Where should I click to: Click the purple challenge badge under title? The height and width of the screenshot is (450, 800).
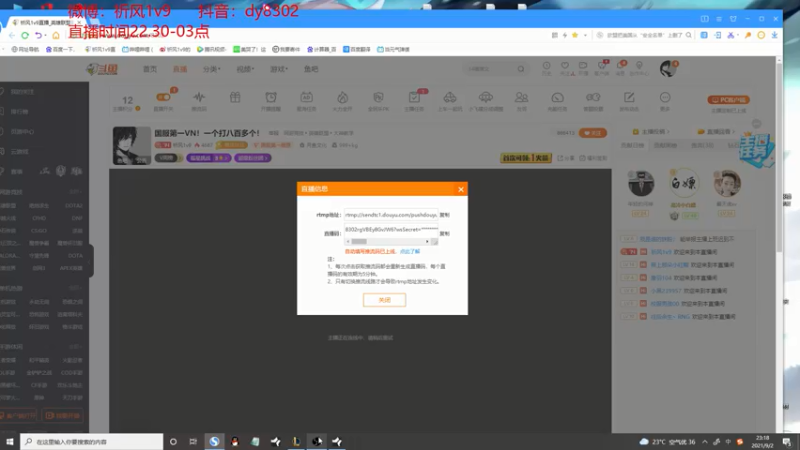pos(208,158)
